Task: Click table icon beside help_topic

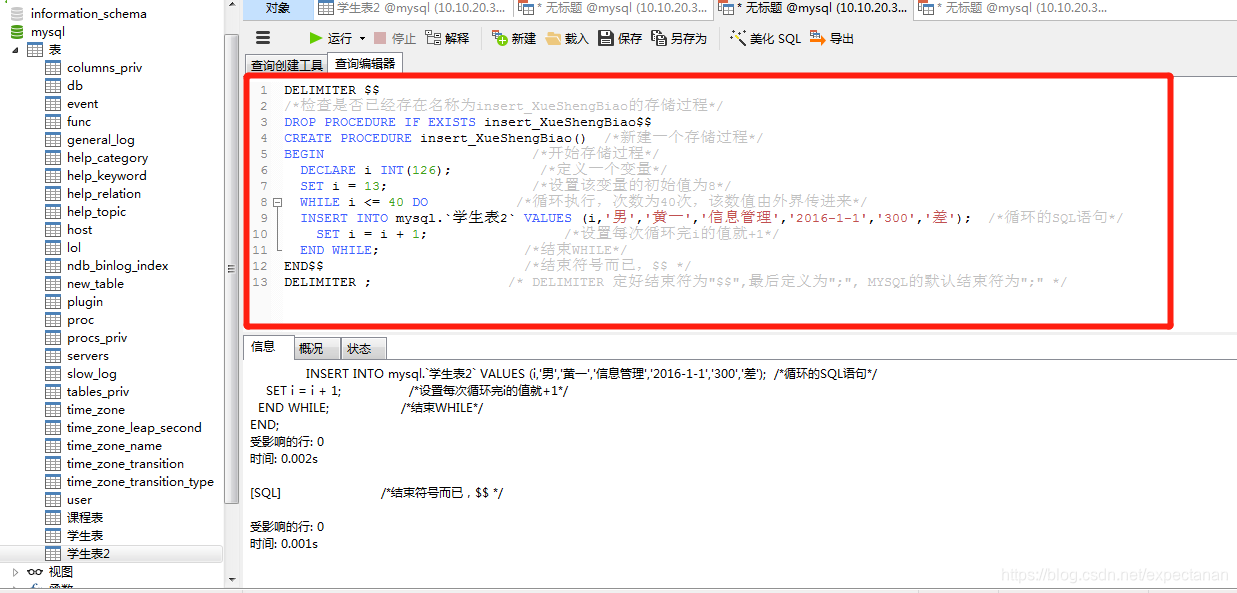Action: (x=53, y=212)
